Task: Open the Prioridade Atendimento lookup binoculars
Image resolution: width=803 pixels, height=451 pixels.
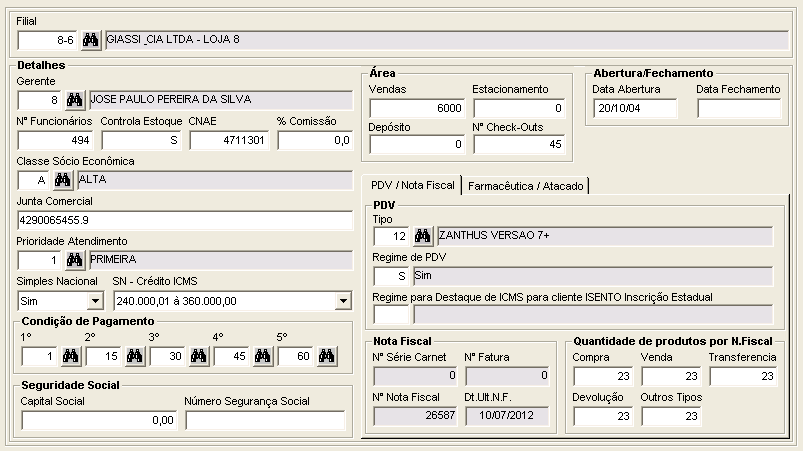Action: 75,260
